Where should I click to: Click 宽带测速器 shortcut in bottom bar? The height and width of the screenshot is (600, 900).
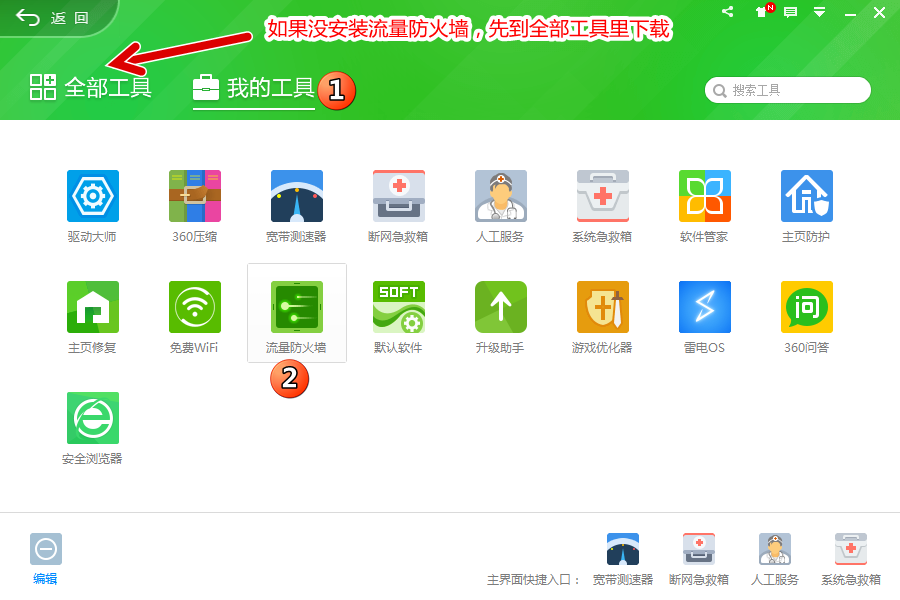click(x=623, y=549)
